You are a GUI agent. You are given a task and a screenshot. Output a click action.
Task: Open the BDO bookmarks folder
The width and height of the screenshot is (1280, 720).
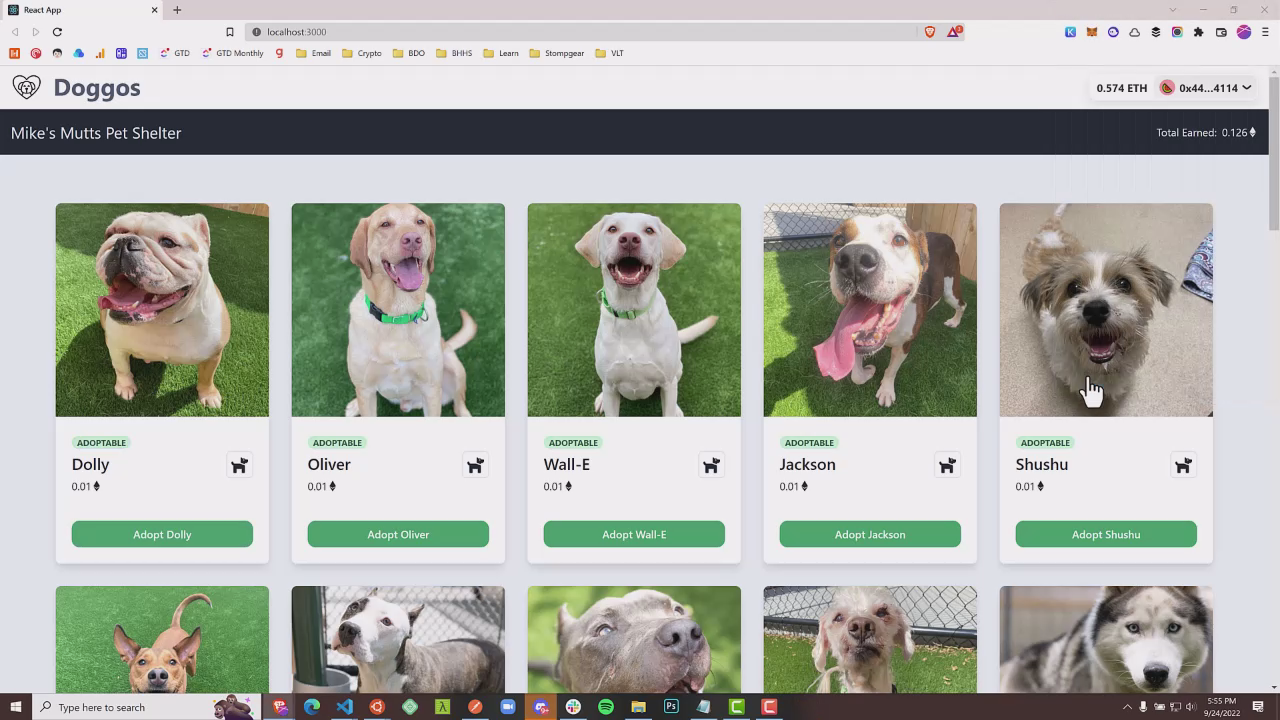click(x=409, y=53)
